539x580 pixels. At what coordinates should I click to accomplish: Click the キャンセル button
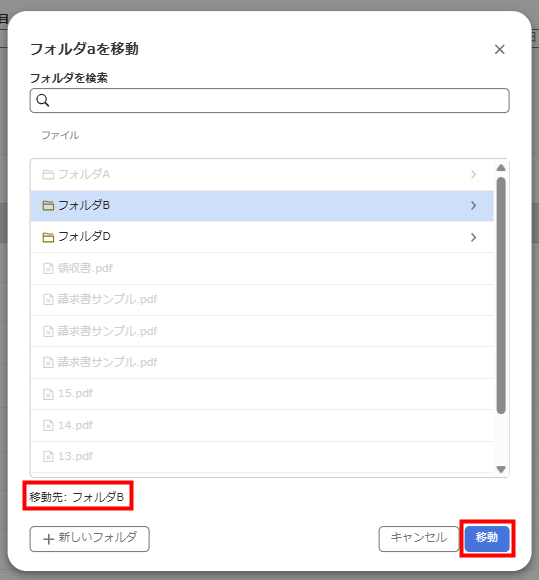[419, 539]
